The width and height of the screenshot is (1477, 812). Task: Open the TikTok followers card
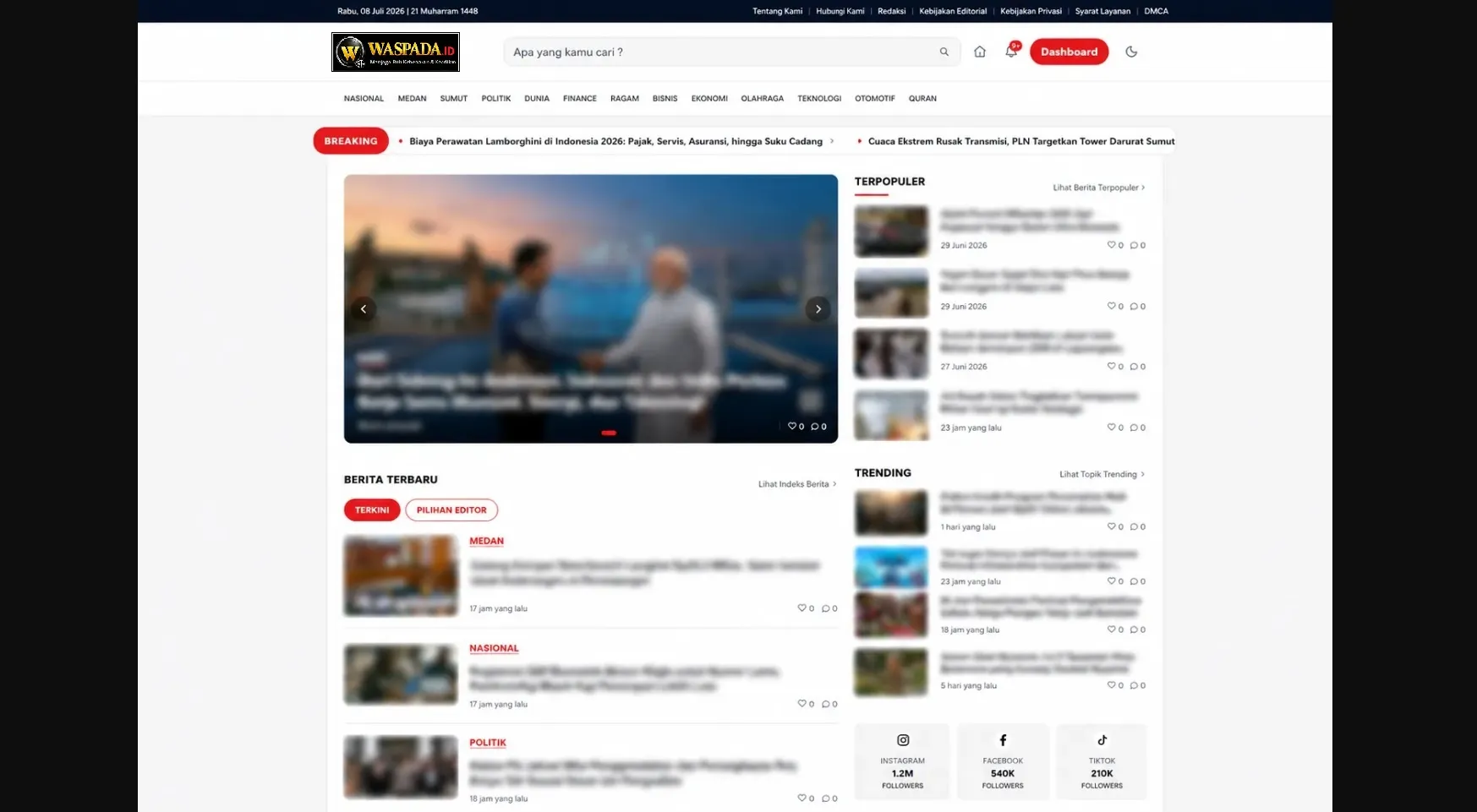click(x=1102, y=761)
